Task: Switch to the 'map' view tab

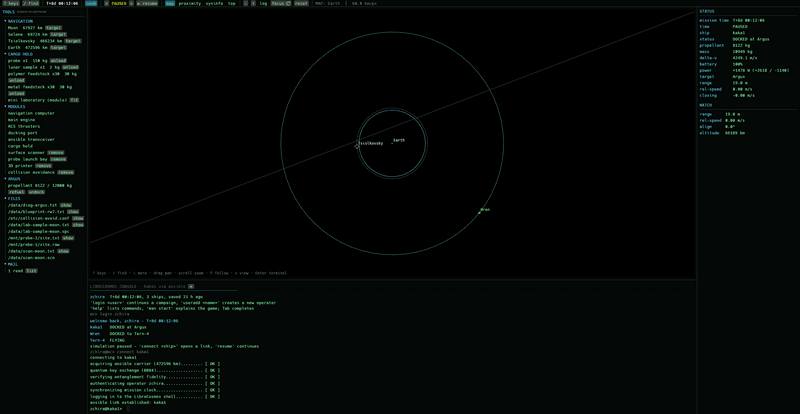Action: 170,3
